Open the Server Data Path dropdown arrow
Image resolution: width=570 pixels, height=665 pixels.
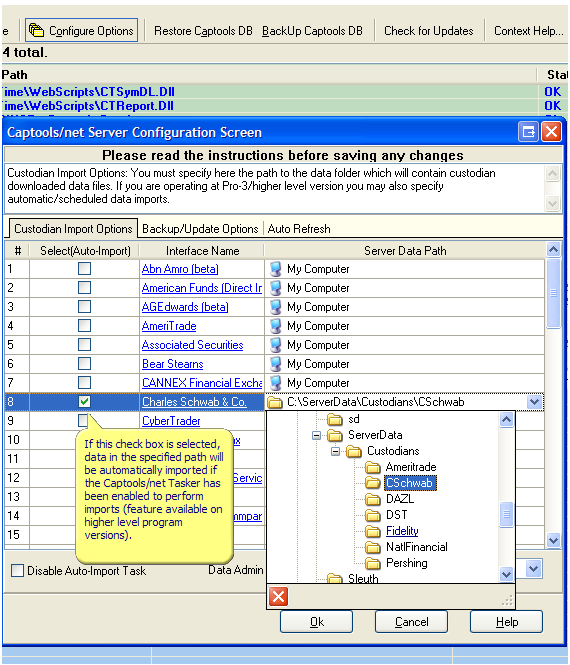(x=534, y=402)
